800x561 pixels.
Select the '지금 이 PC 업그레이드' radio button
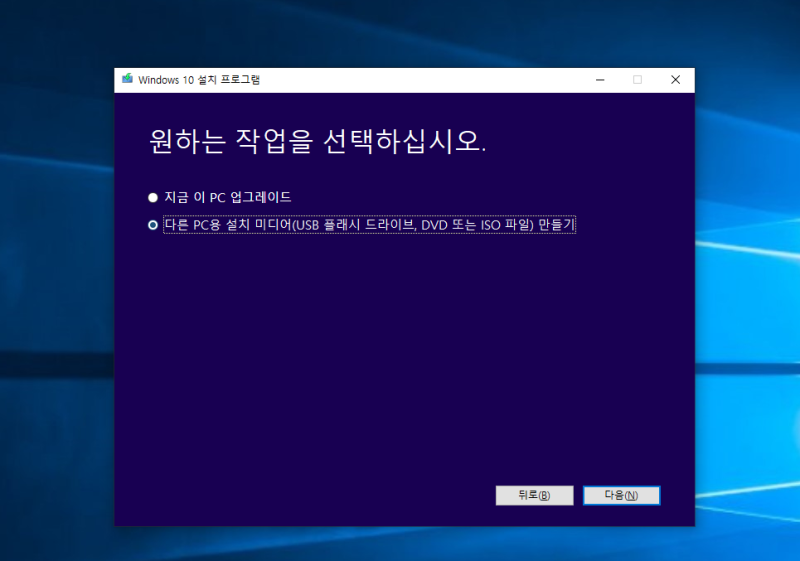[153, 197]
